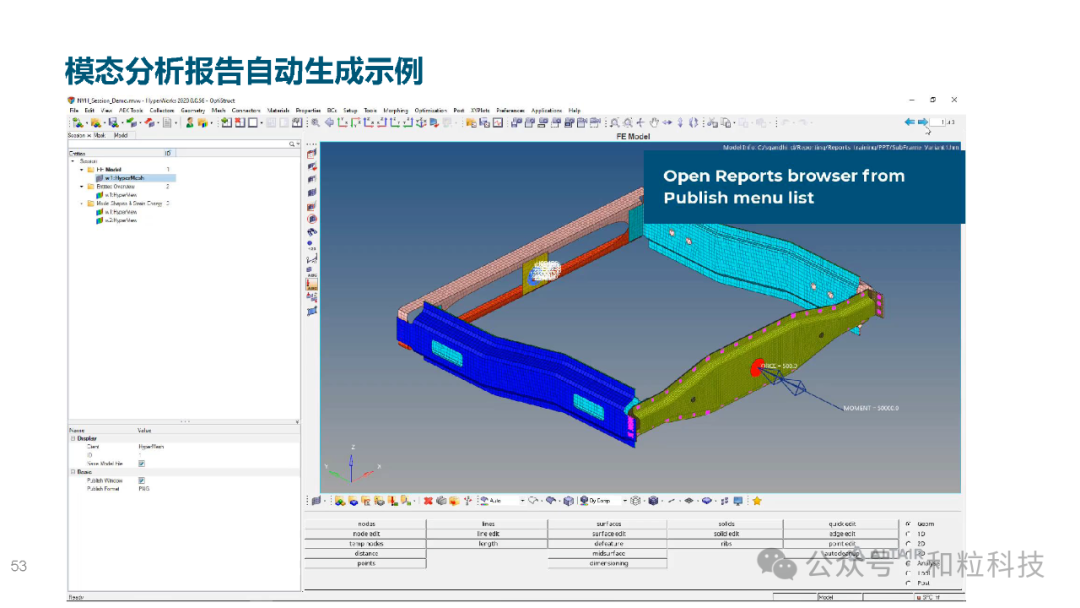Select w1:HyperMesh window in session tree
1080x608 pixels.
119,178
